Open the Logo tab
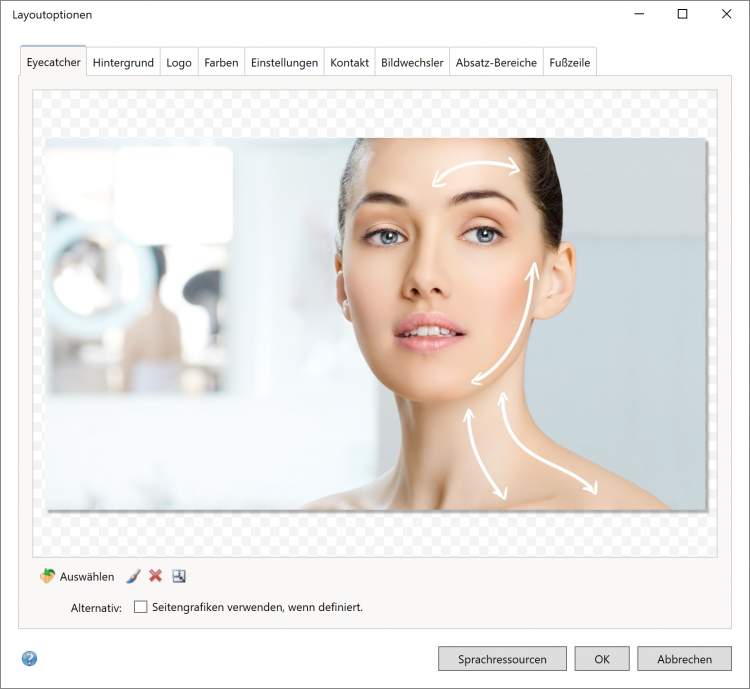The height and width of the screenshot is (689, 750). (x=179, y=62)
